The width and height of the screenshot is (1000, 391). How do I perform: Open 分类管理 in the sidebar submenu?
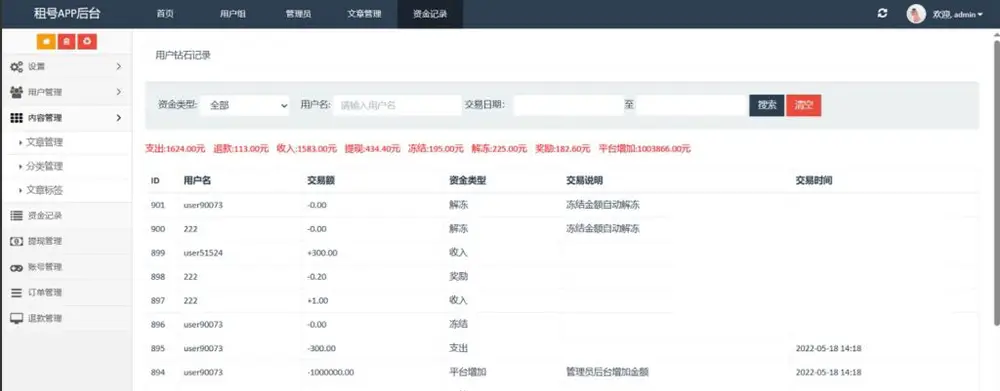(45, 166)
